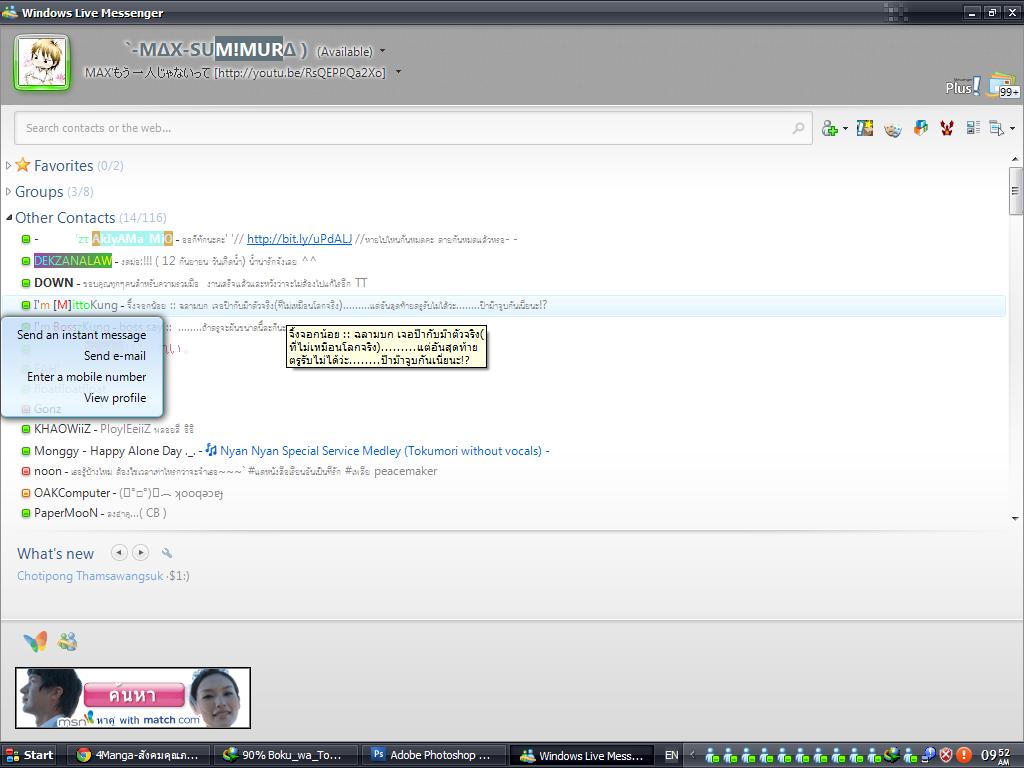Click the Messenger people icon at bottom

[x=67, y=642]
